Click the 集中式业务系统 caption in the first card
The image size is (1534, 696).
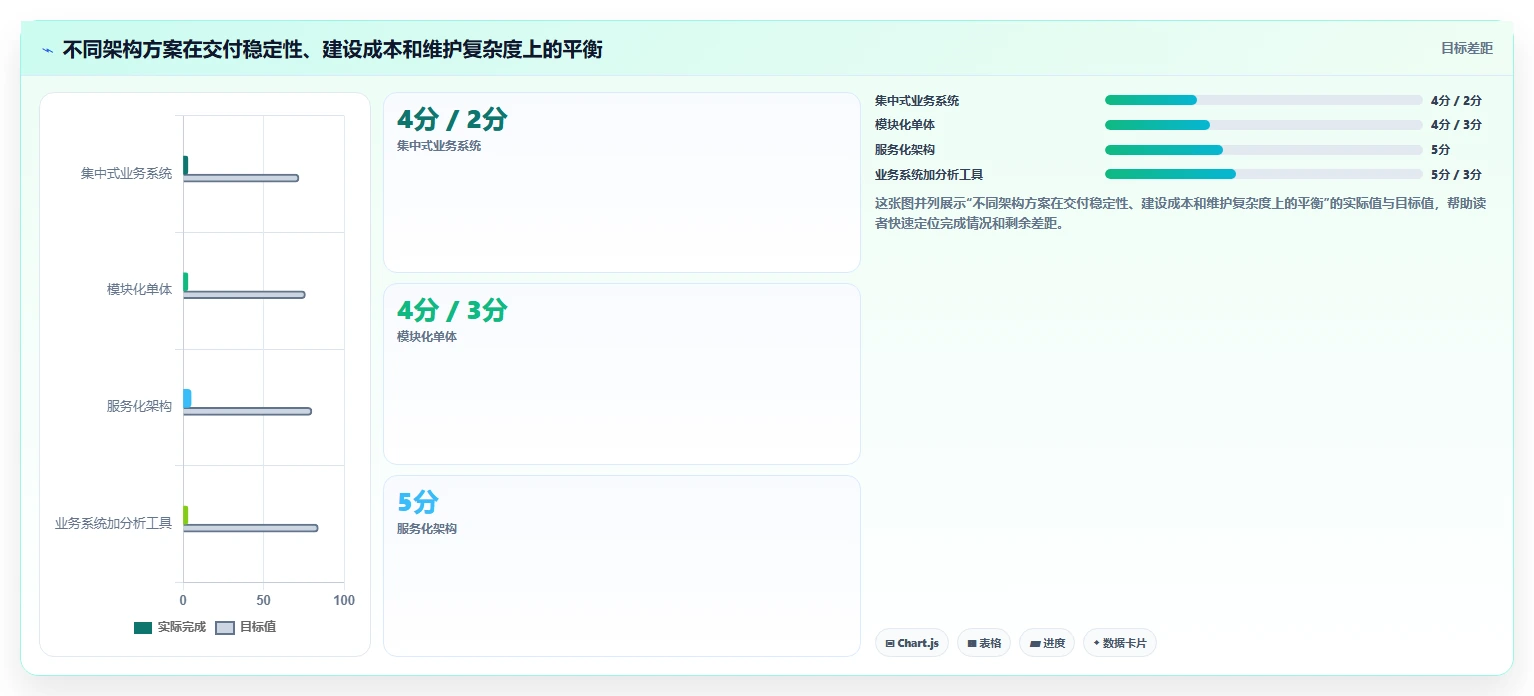tap(439, 146)
